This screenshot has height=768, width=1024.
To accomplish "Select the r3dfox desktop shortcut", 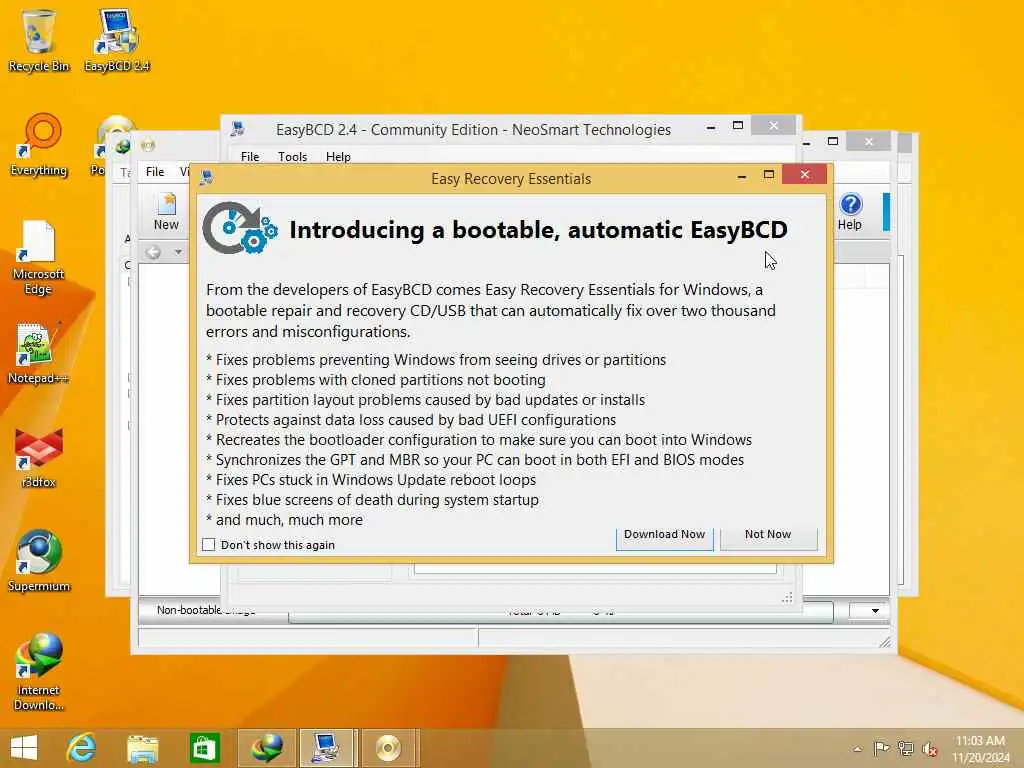I will (x=39, y=456).
